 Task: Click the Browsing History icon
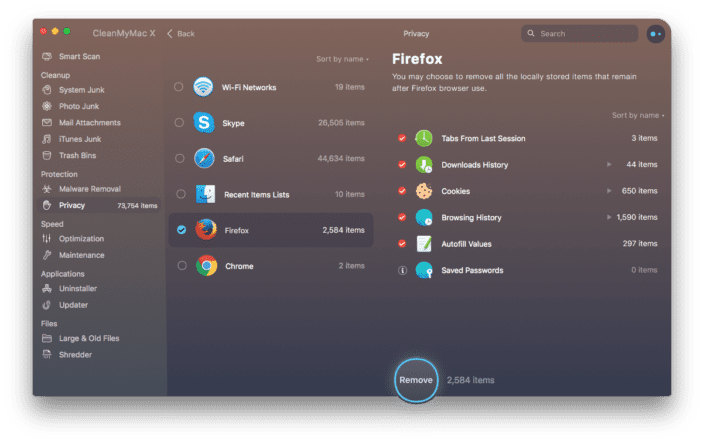click(x=424, y=218)
